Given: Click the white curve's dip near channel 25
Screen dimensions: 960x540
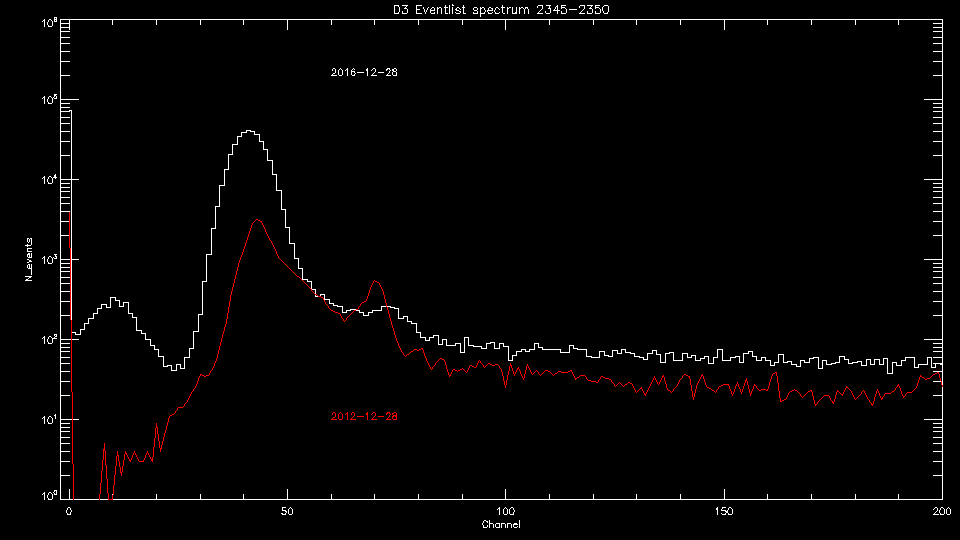Looking at the screenshot, I should pos(175,368).
